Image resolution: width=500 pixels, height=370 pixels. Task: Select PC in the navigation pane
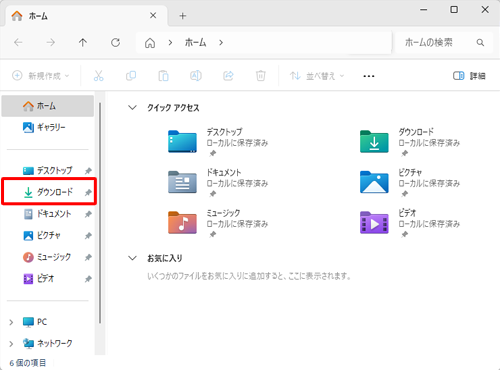coord(48,322)
